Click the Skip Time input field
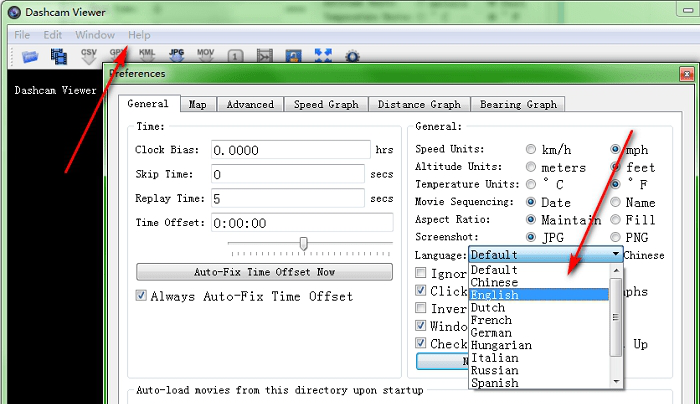Screen dimensions: 700x420 point(288,174)
